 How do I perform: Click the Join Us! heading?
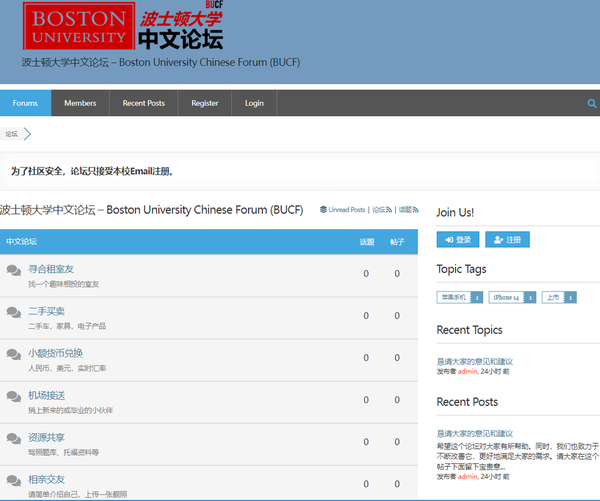pyautogui.click(x=455, y=212)
